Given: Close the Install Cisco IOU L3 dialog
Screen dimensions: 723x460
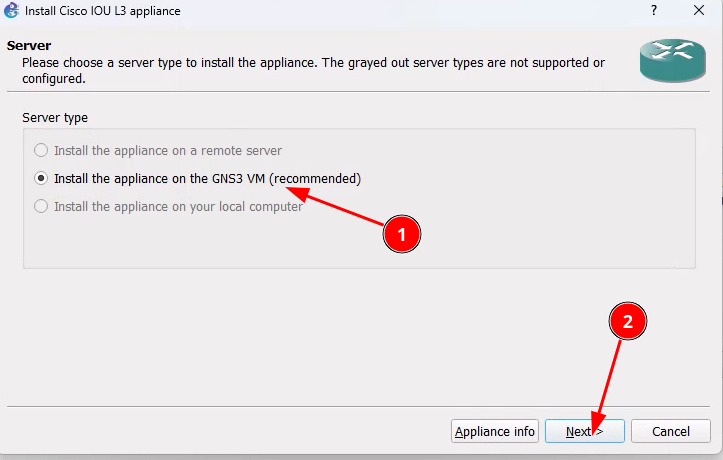Looking at the screenshot, I should coord(699,10).
